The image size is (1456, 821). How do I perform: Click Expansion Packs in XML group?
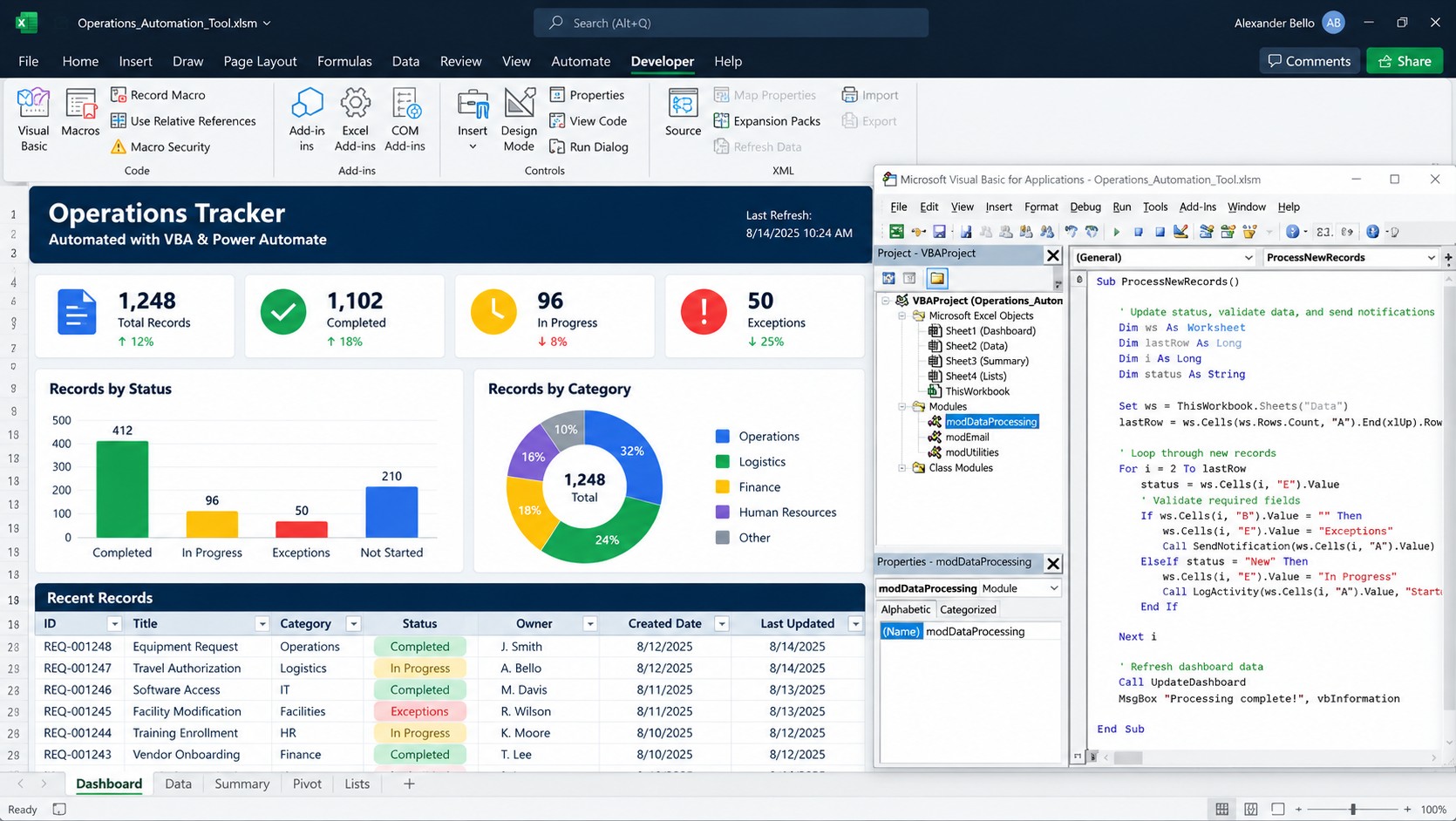(767, 120)
